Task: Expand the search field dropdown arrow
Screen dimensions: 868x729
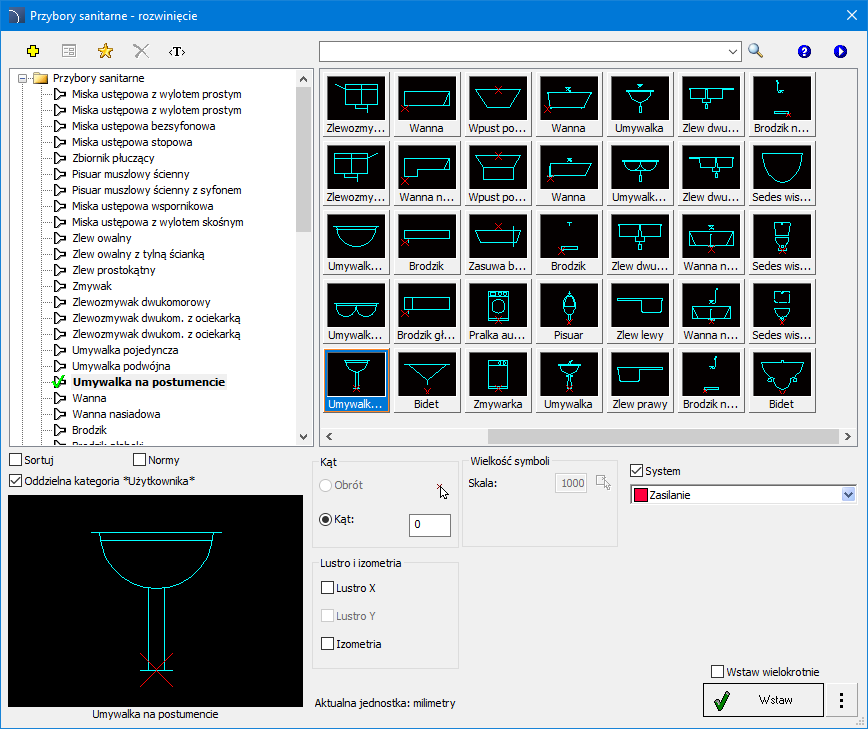Action: pyautogui.click(x=732, y=51)
